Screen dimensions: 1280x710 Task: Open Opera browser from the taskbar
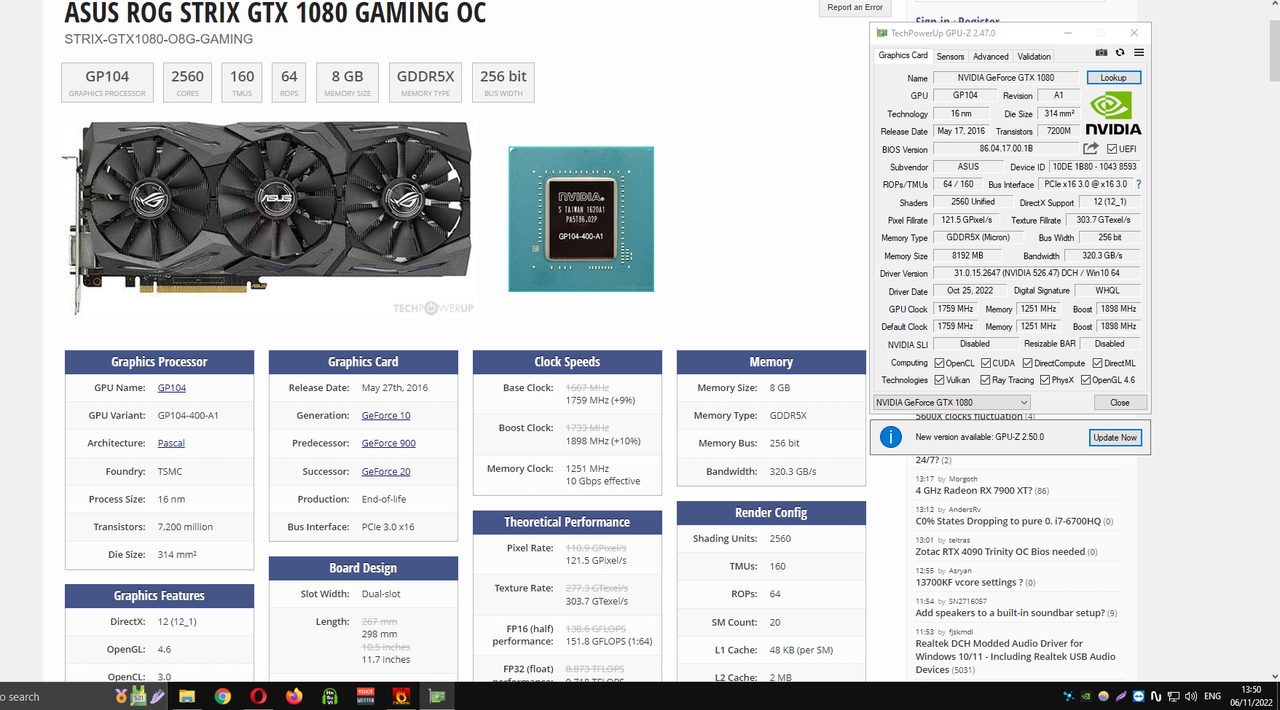coord(258,696)
